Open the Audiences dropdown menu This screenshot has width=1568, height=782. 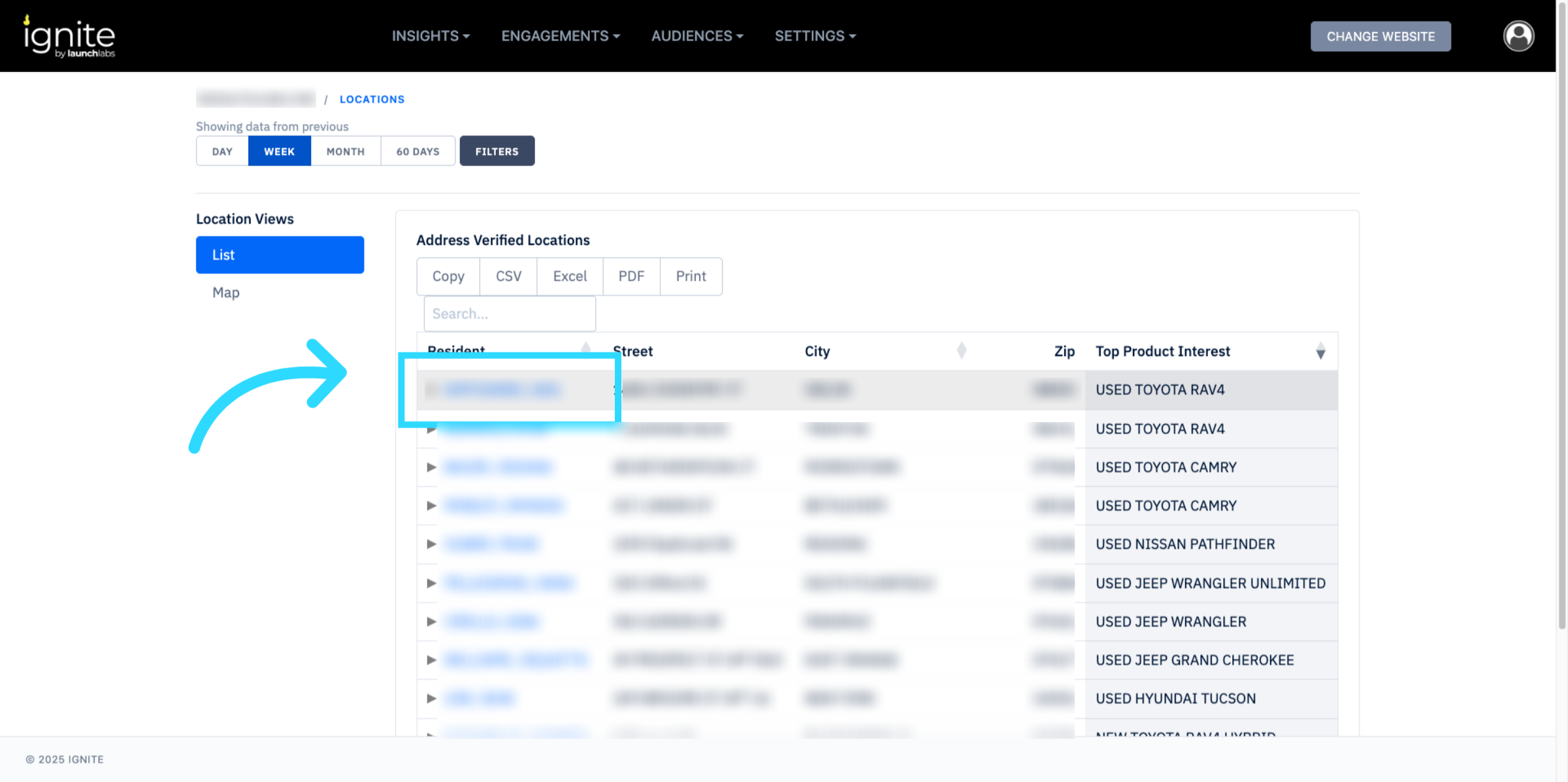(x=696, y=36)
